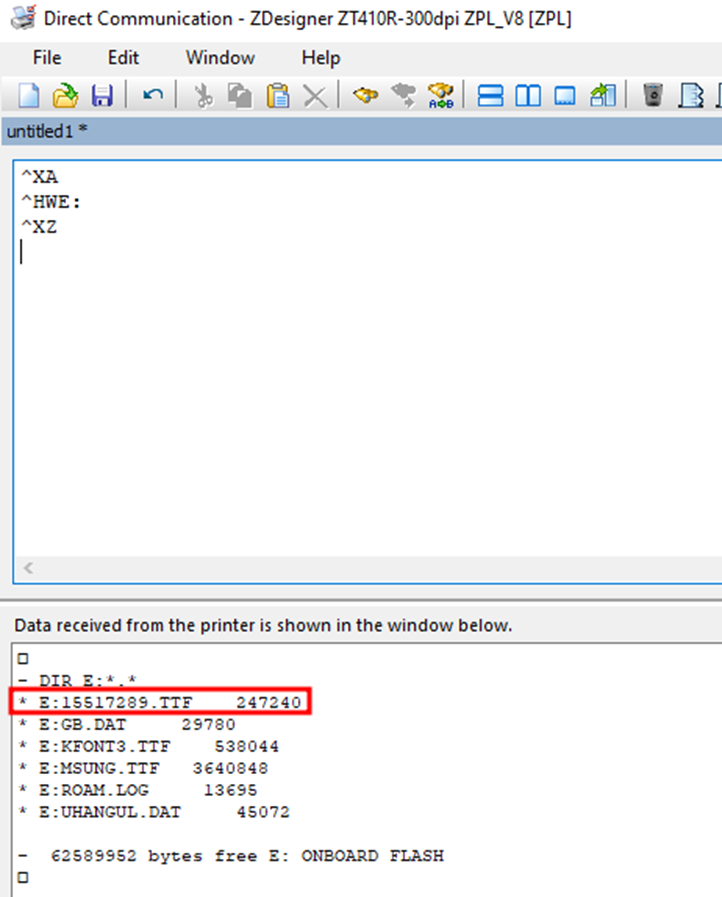Screen dimensions: 722x897
Task: Click the Replace A-B binoculars icon
Action: click(439, 95)
